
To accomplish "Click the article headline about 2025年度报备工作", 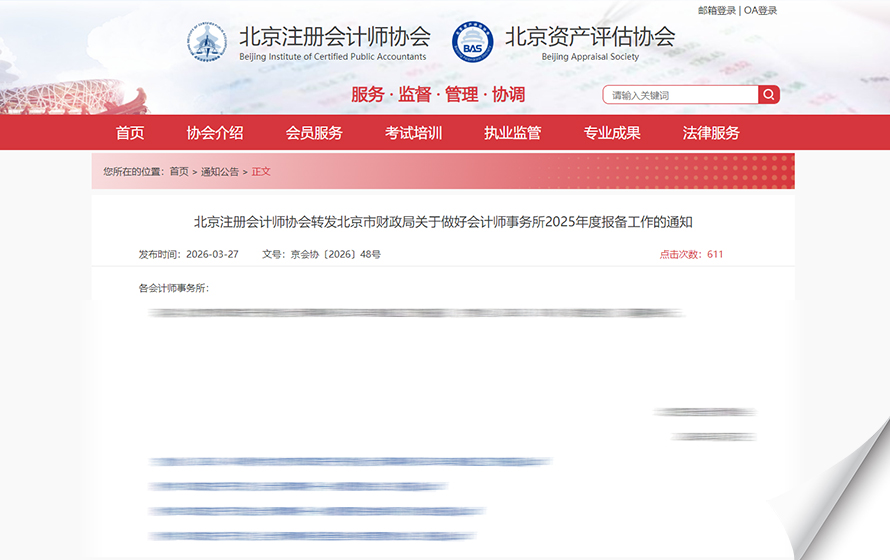I will tap(443, 222).
